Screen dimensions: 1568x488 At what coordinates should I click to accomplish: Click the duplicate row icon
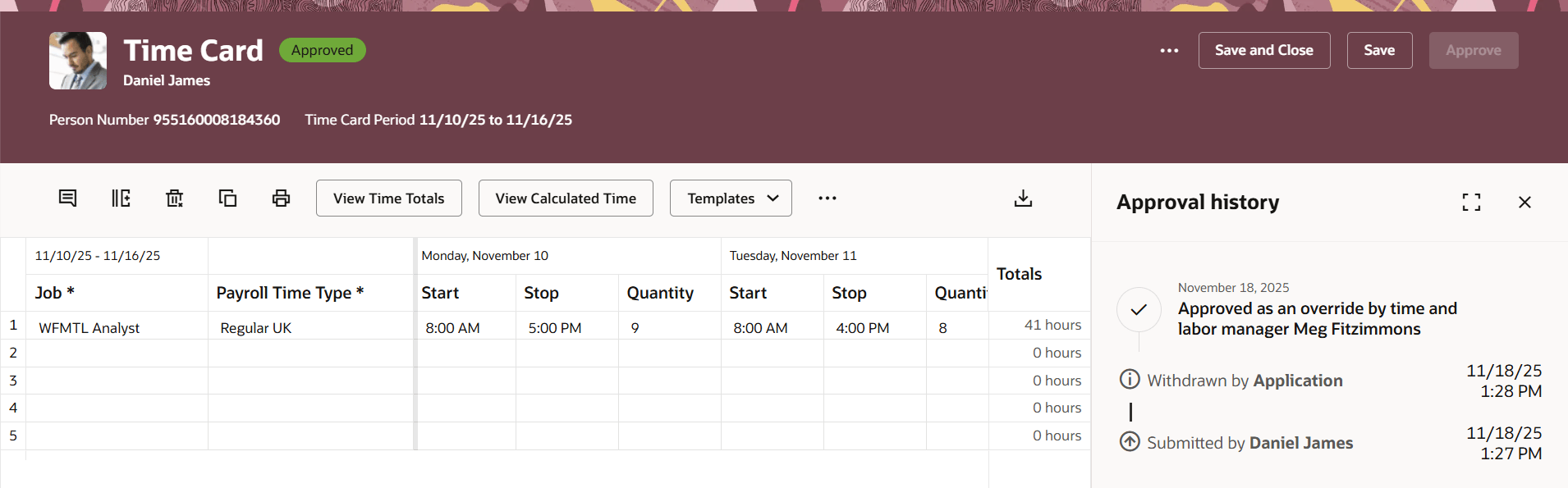pos(227,198)
